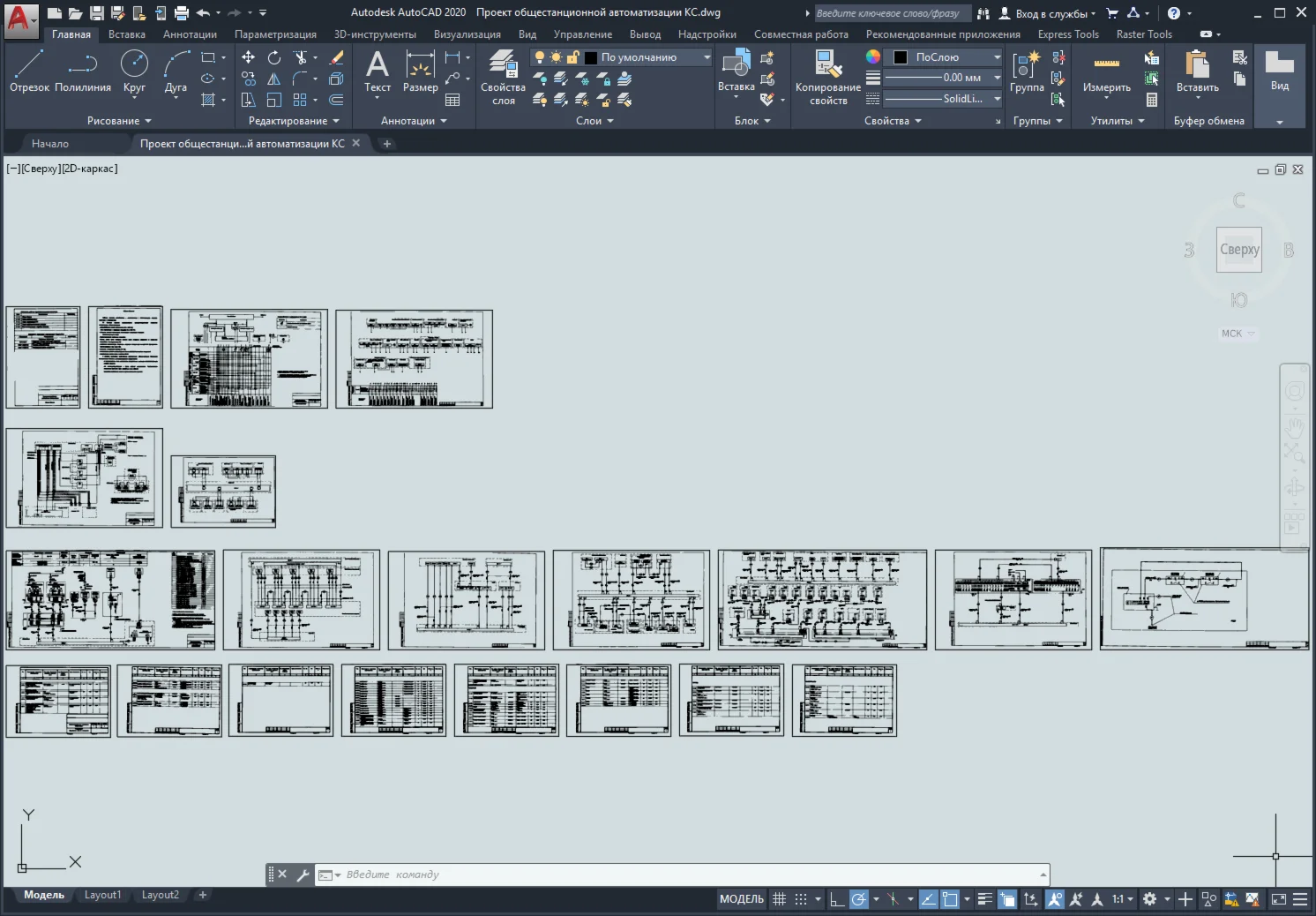The width and height of the screenshot is (1316, 916).
Task: Switch to the Начало document tab
Action: 50,143
